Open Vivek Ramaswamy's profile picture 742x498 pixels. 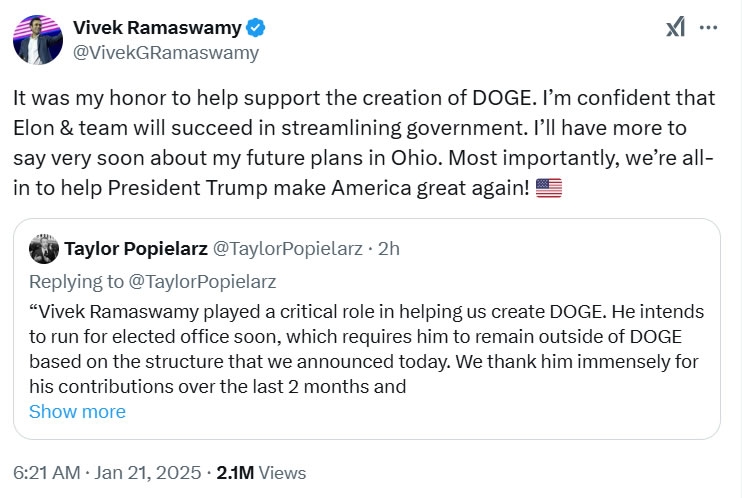click(x=38, y=40)
